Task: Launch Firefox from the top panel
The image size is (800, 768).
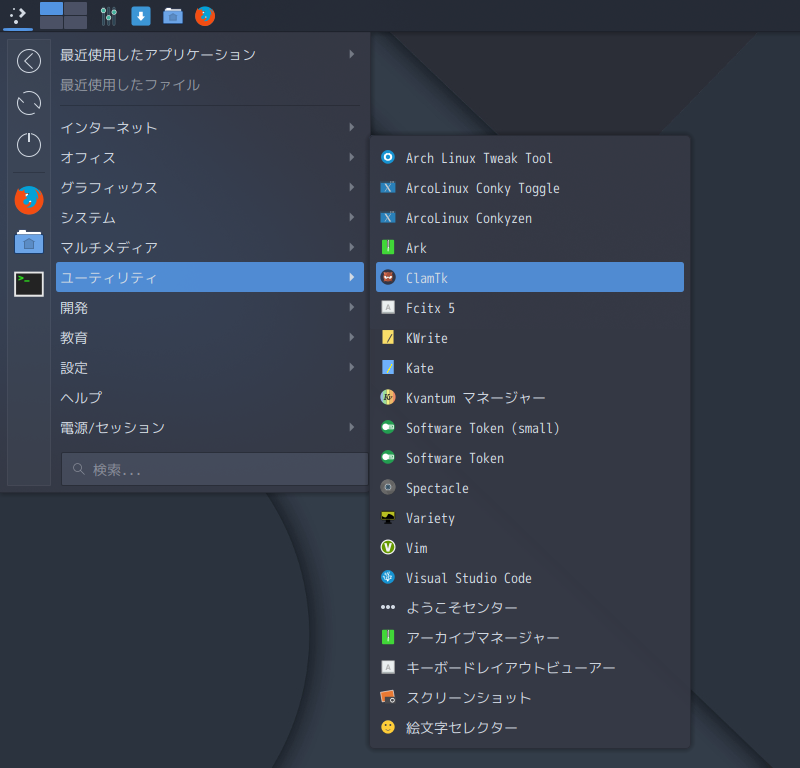Action: (x=205, y=16)
